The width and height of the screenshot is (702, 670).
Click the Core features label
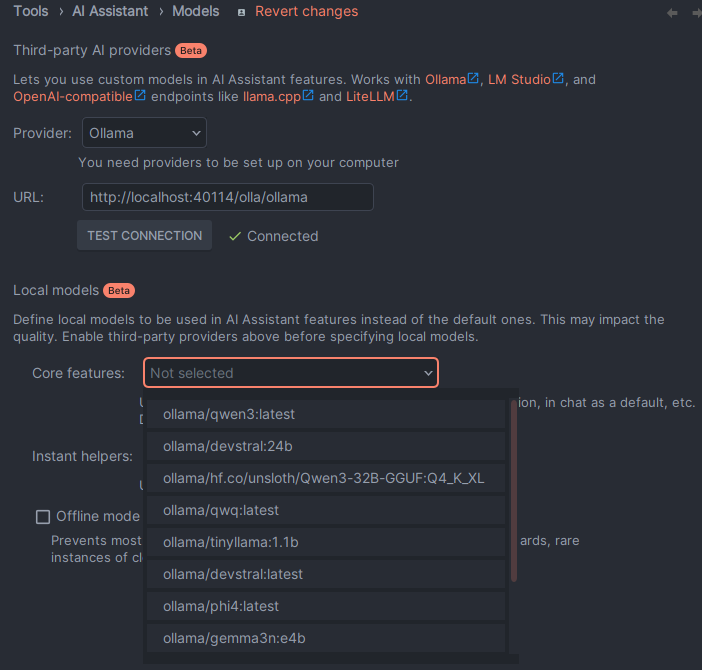coord(78,373)
